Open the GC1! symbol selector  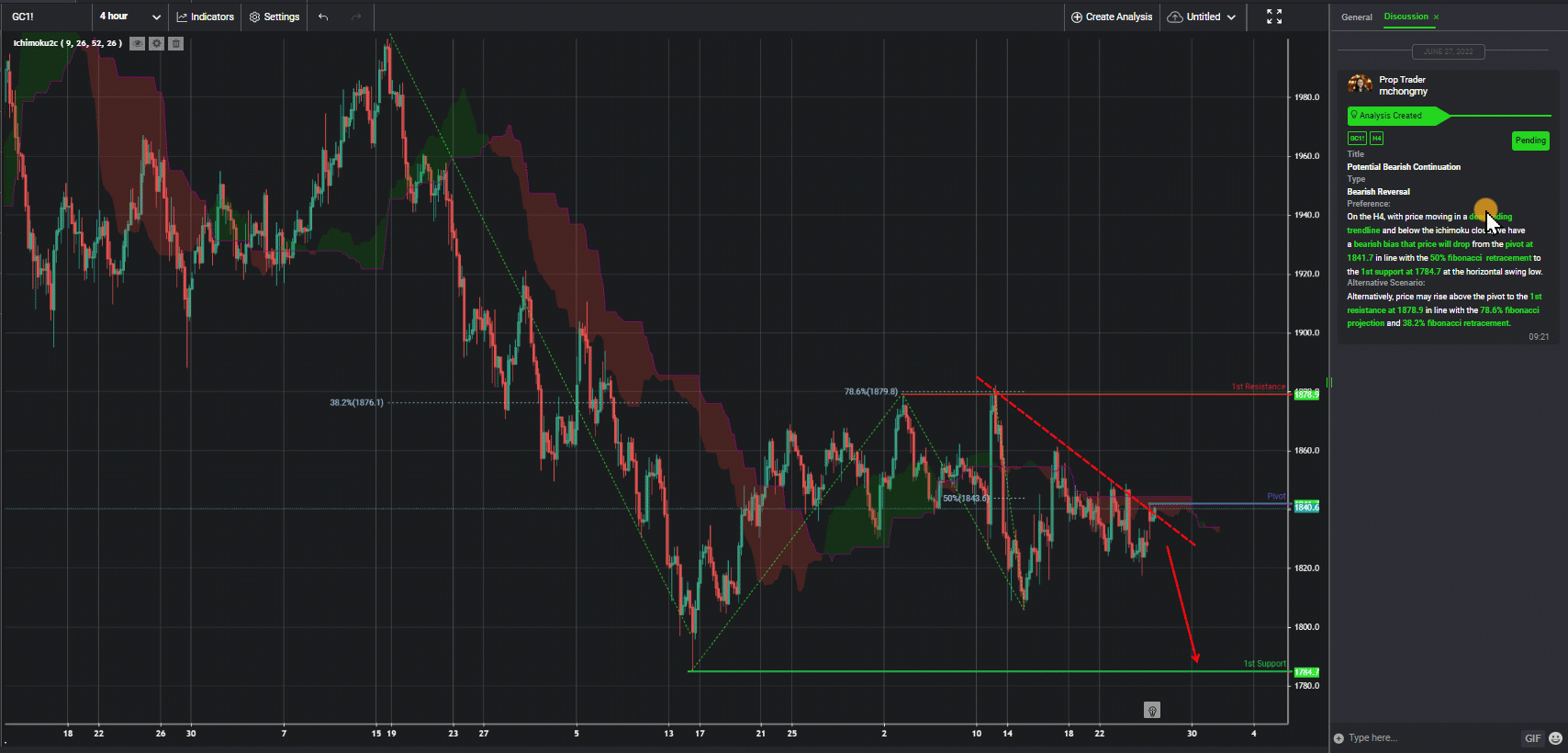46,17
